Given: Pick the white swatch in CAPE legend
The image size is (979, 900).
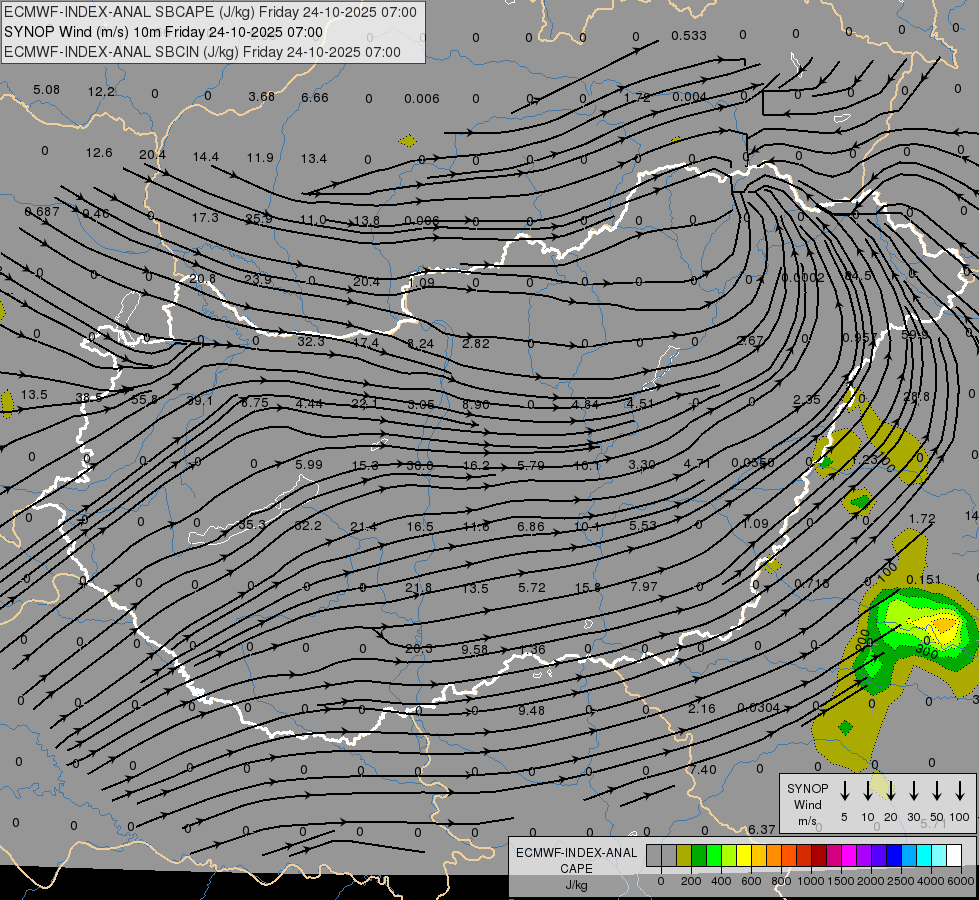Looking at the screenshot, I should [x=954, y=856].
